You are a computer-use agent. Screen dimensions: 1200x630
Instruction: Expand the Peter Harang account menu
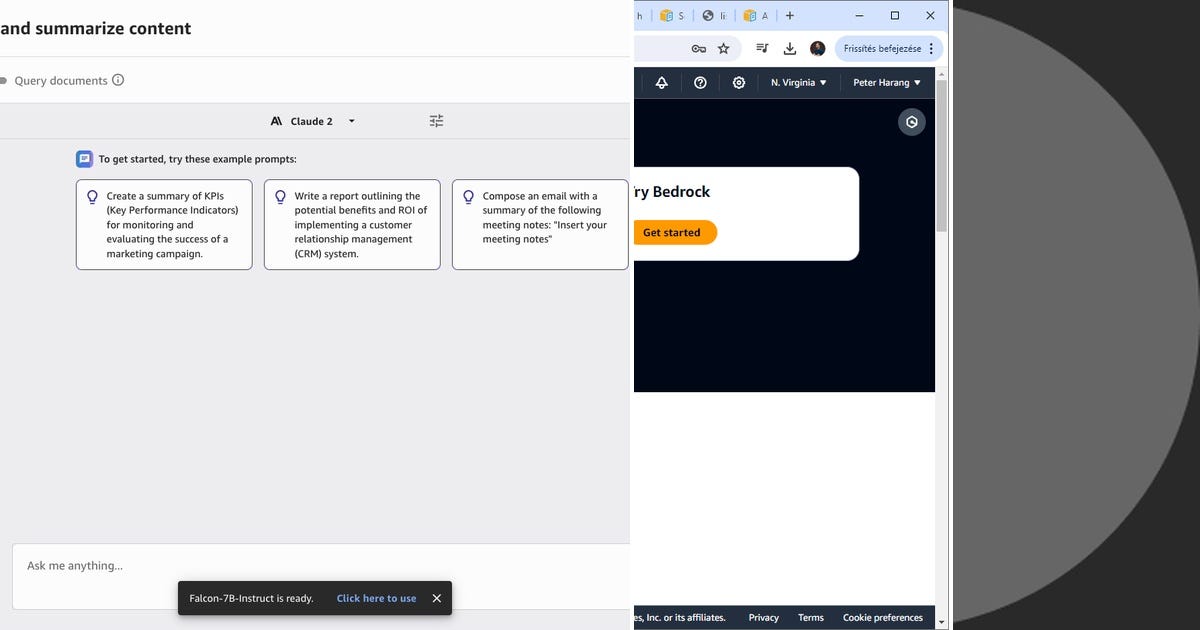(886, 83)
